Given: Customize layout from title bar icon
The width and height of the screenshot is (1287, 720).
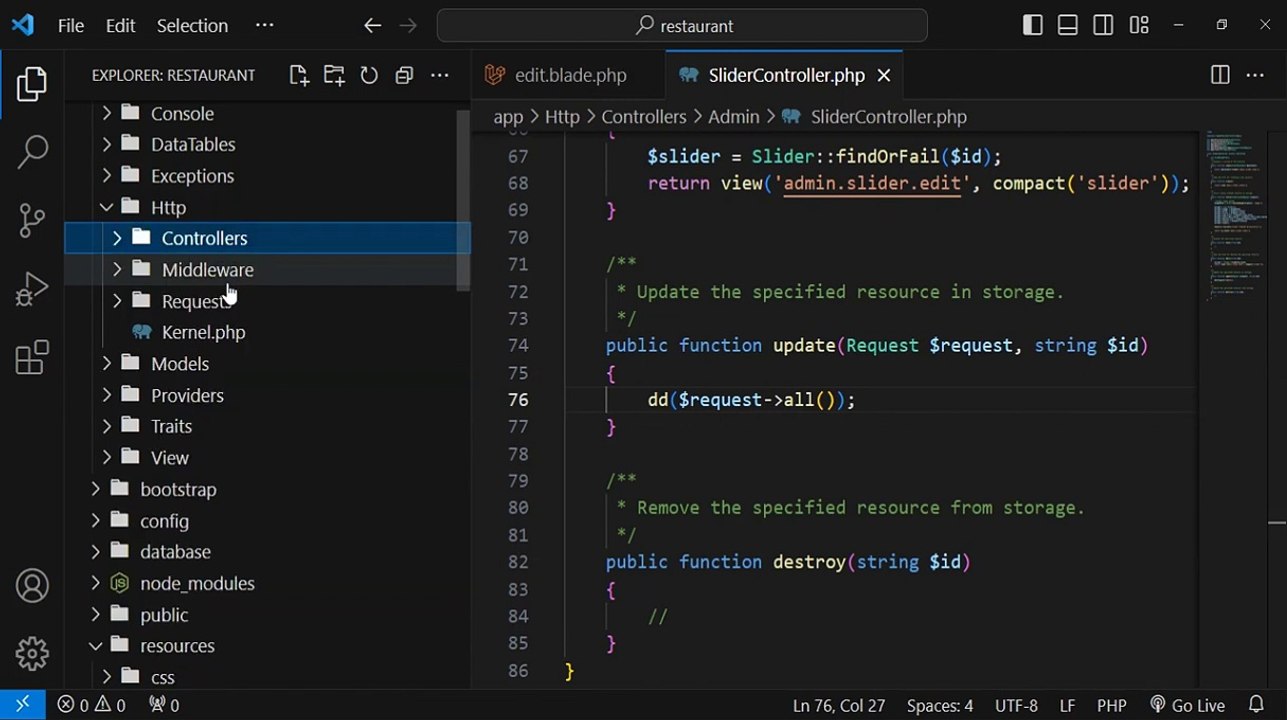Looking at the screenshot, I should (1139, 26).
